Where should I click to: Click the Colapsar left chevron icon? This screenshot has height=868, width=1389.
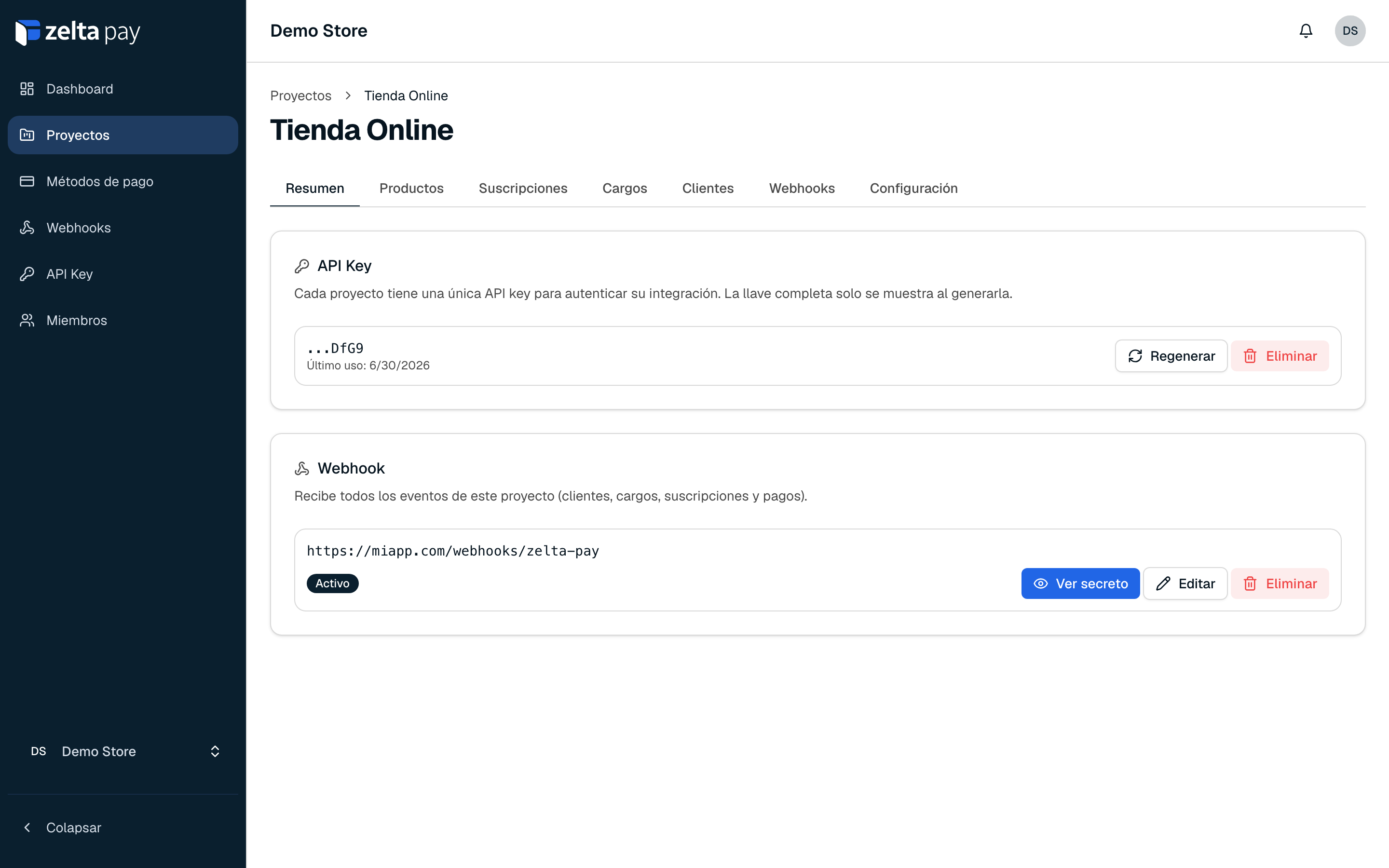[27, 828]
